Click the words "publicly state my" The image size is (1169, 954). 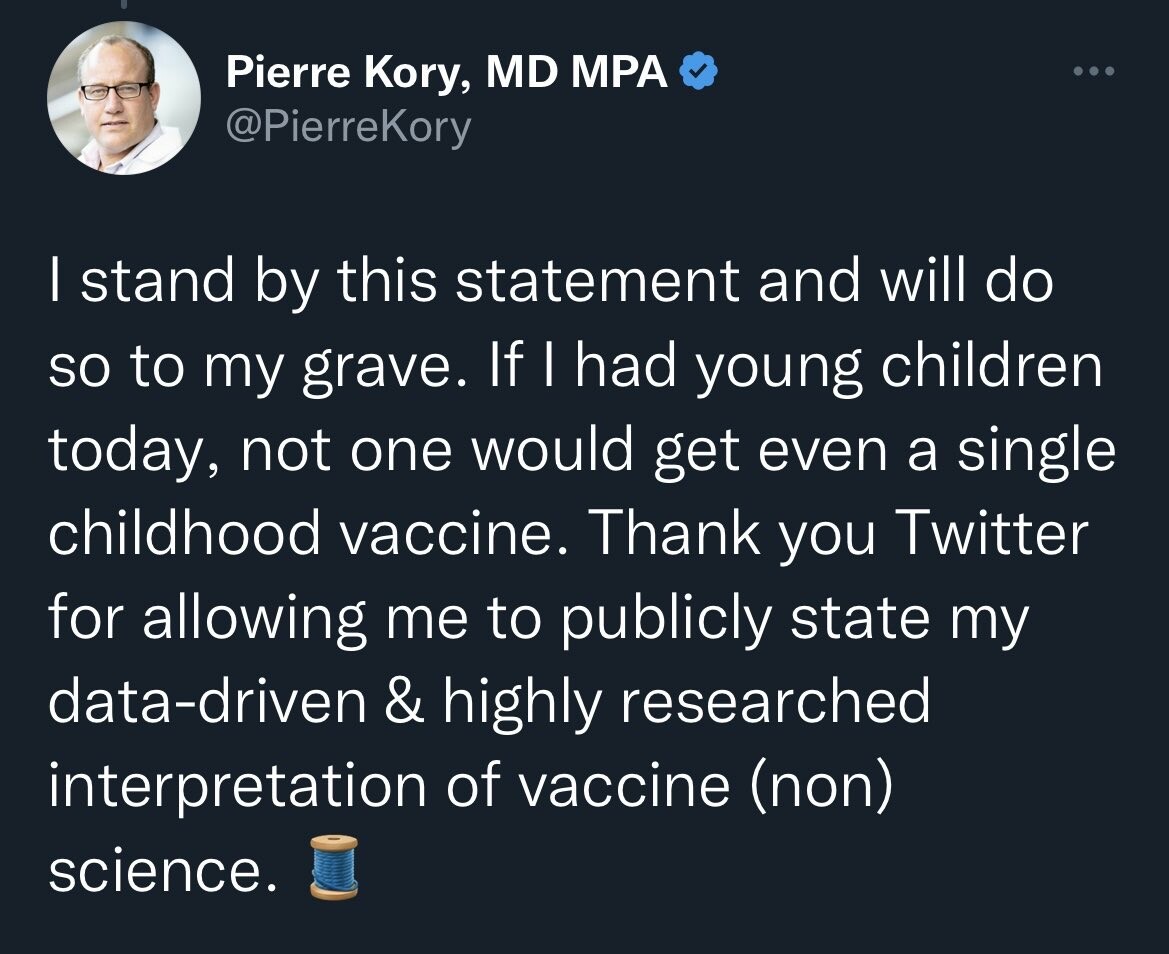[x=793, y=618]
